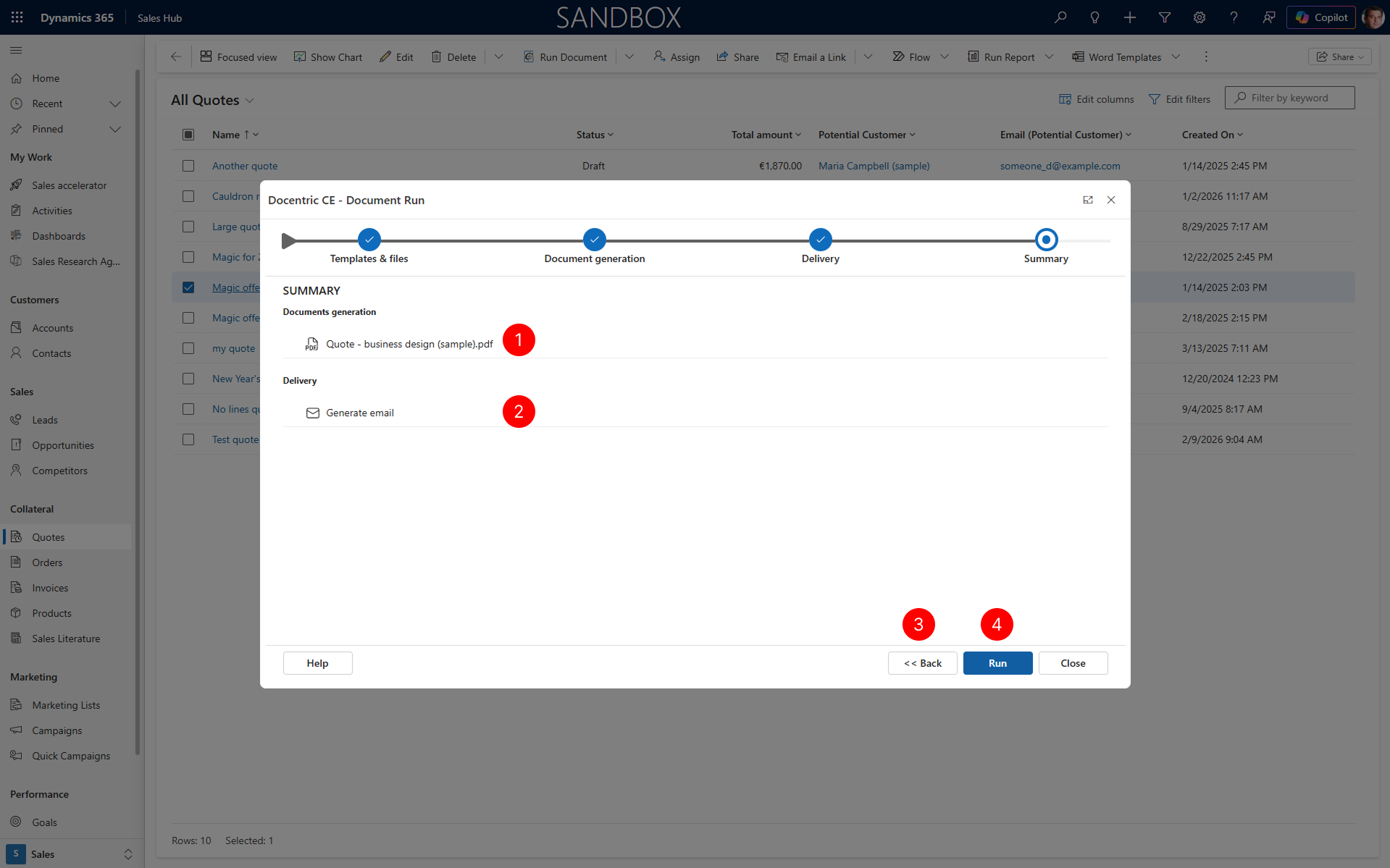This screenshot has width=1390, height=868.
Task: Open Marketing Lists in sidebar
Action: (x=66, y=705)
